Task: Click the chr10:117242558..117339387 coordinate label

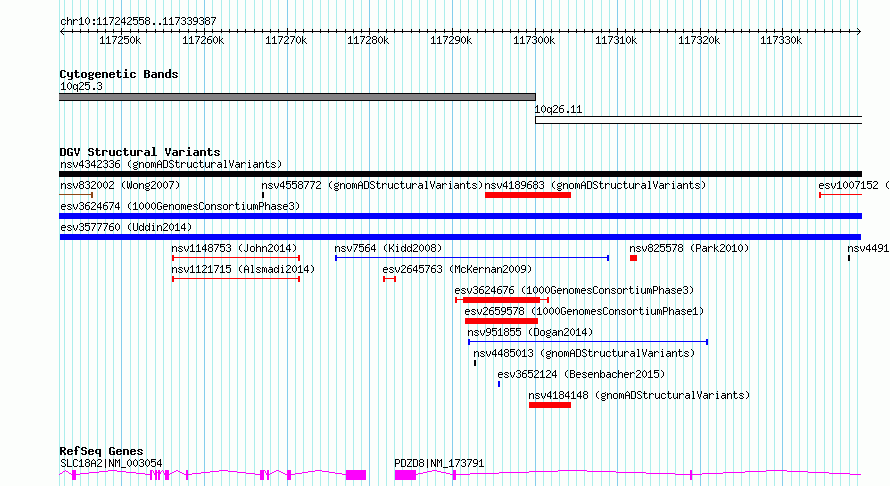Action: coord(138,21)
